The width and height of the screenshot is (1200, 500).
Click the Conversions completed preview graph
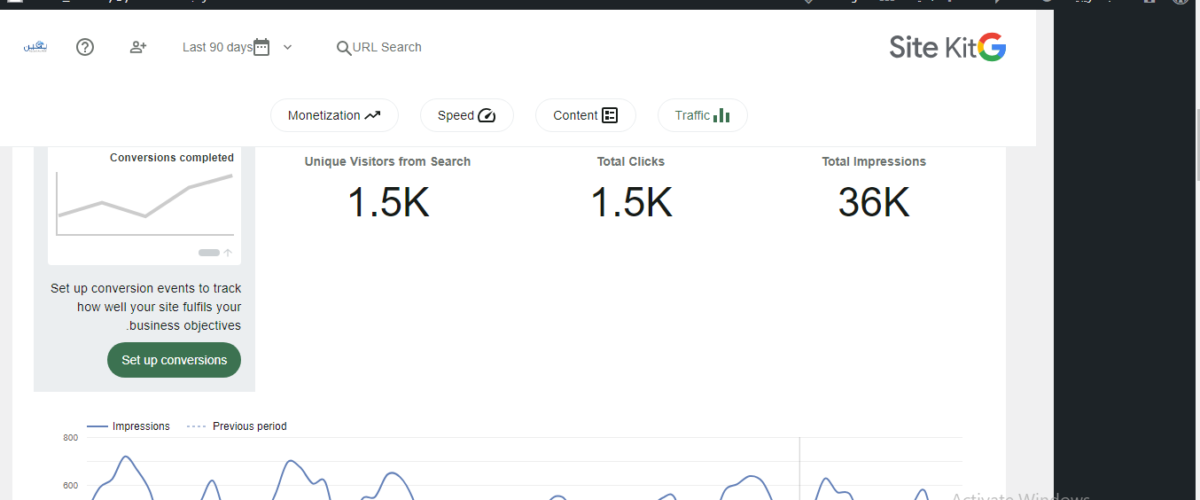coord(145,206)
